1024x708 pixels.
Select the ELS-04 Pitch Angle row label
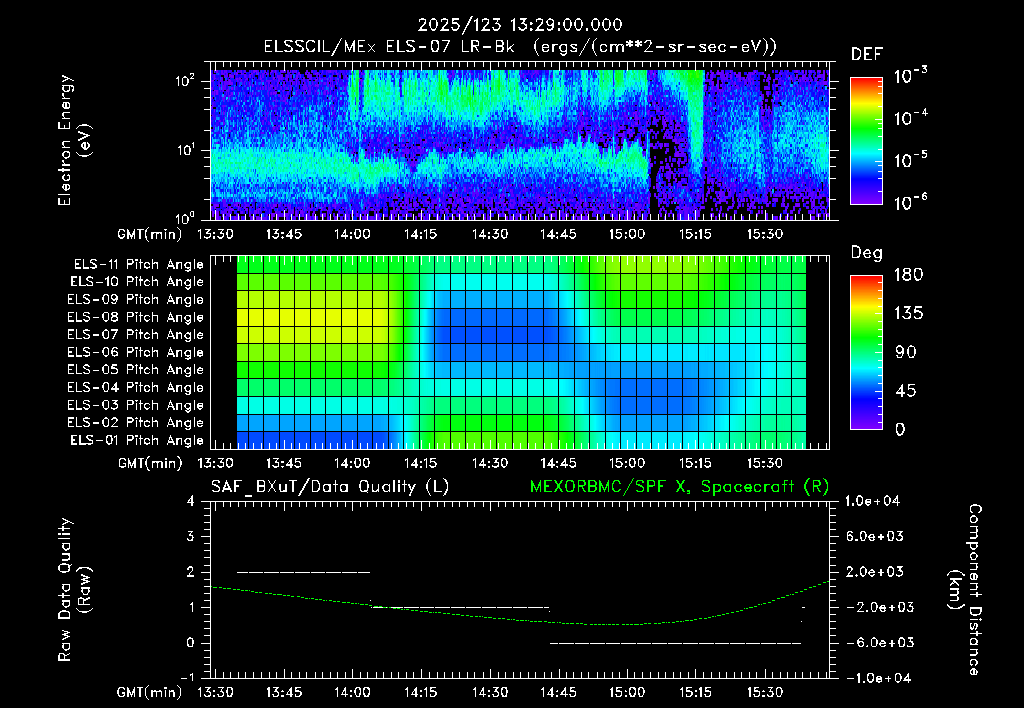point(136,387)
